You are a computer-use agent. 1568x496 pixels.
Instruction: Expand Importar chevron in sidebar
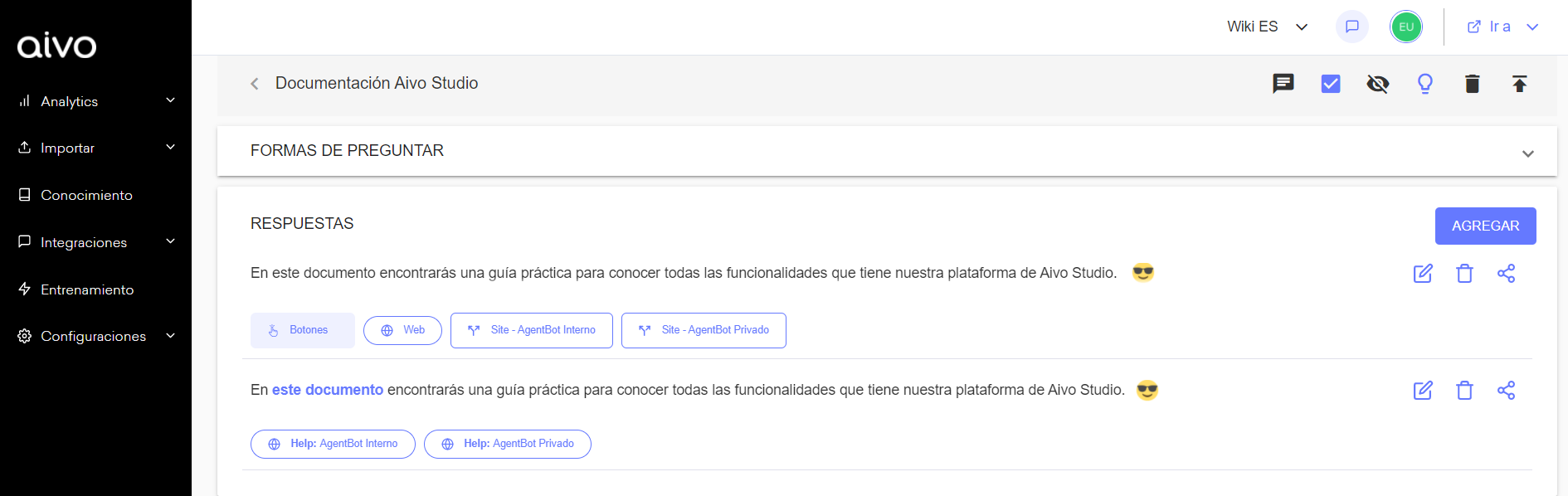pyautogui.click(x=170, y=147)
